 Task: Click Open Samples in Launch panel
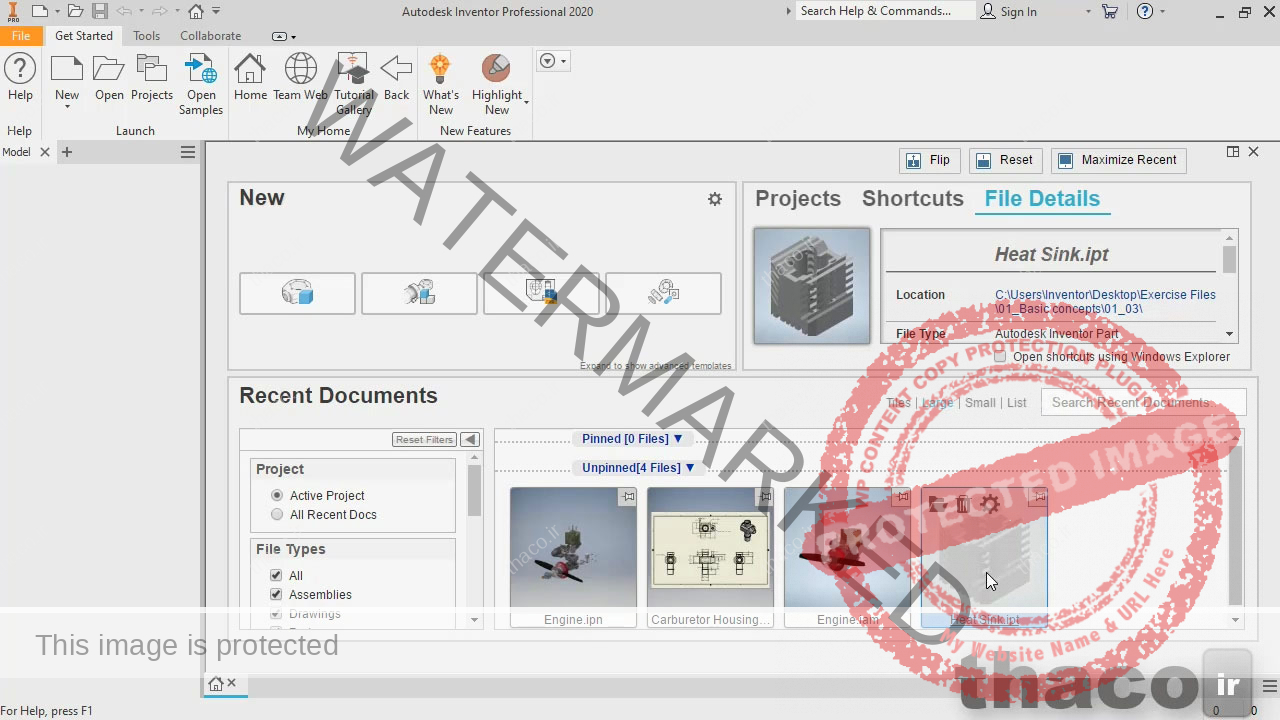(201, 85)
